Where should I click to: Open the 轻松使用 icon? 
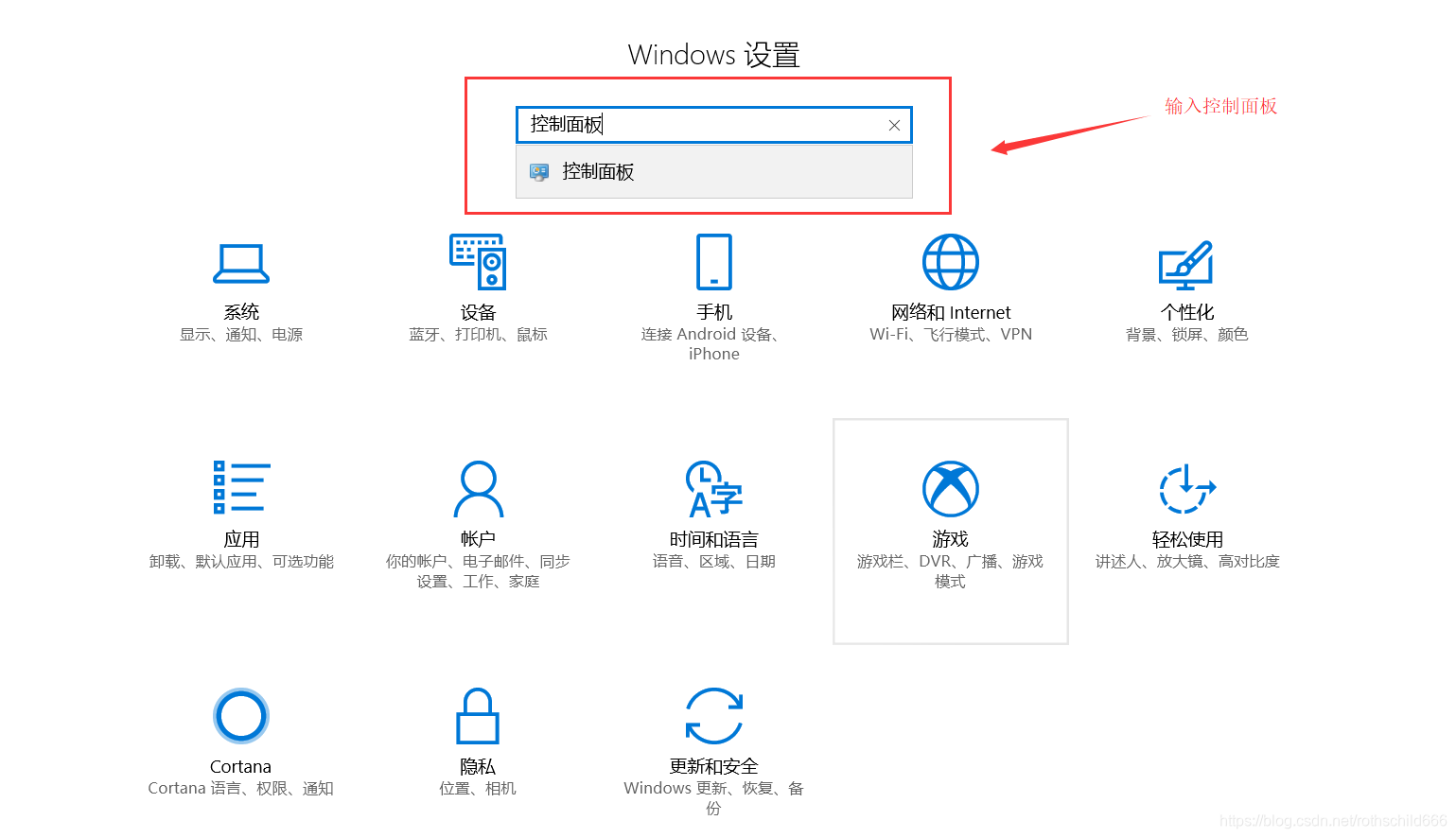click(1187, 489)
